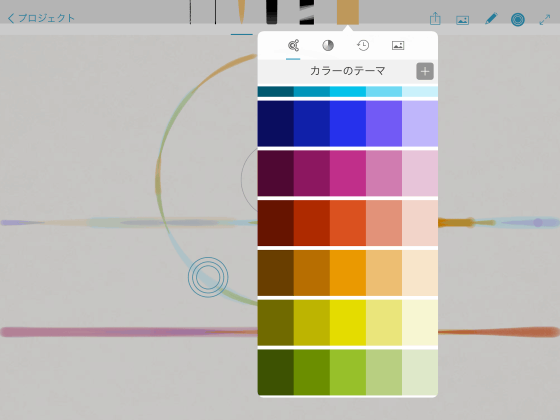Open the image import icon
Viewport: 560px width, 420px height.
pos(462,20)
